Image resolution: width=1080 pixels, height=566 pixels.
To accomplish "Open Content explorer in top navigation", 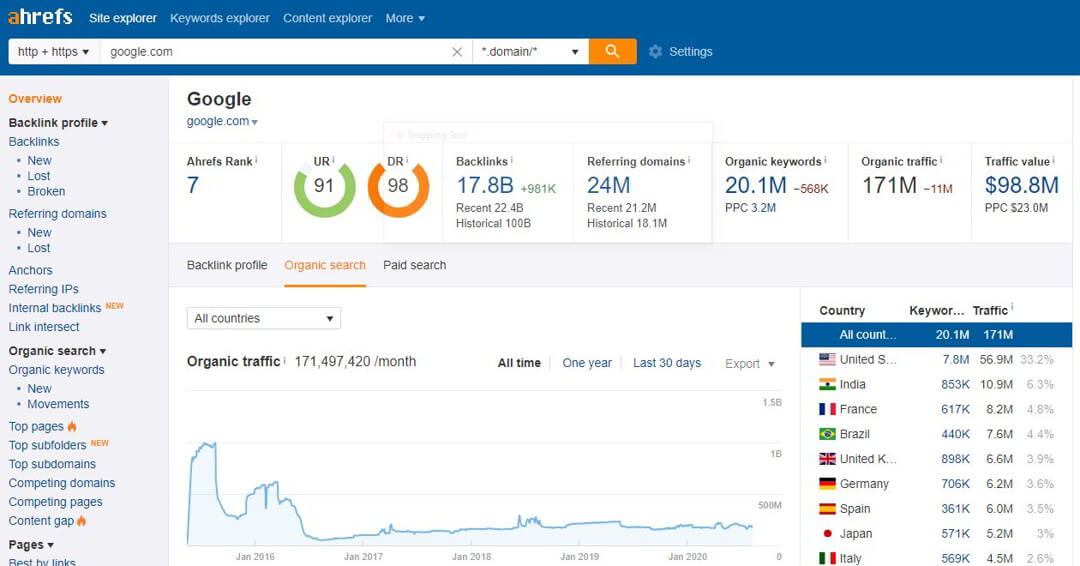I will pos(327,19).
